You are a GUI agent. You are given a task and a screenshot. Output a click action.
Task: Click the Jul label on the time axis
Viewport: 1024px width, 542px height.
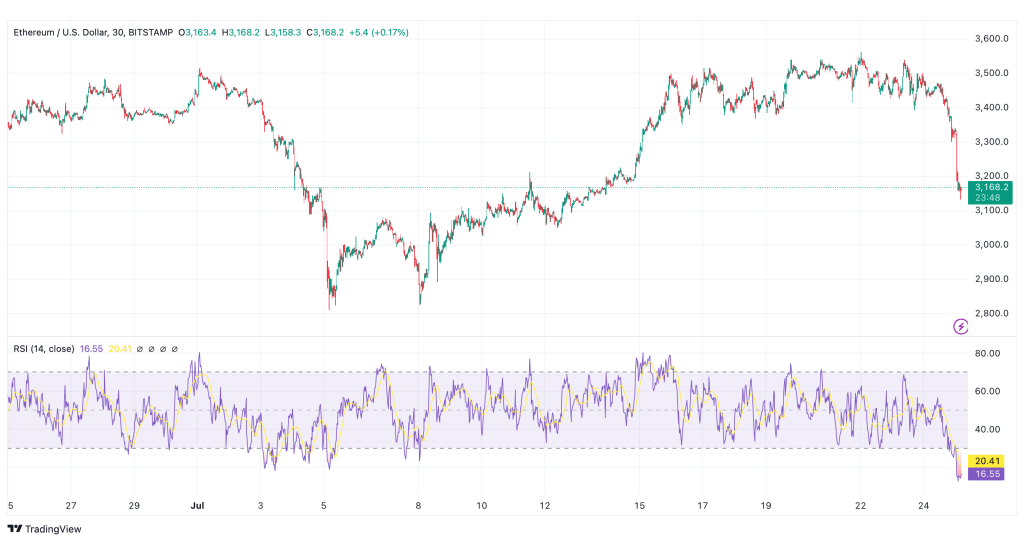pos(197,505)
